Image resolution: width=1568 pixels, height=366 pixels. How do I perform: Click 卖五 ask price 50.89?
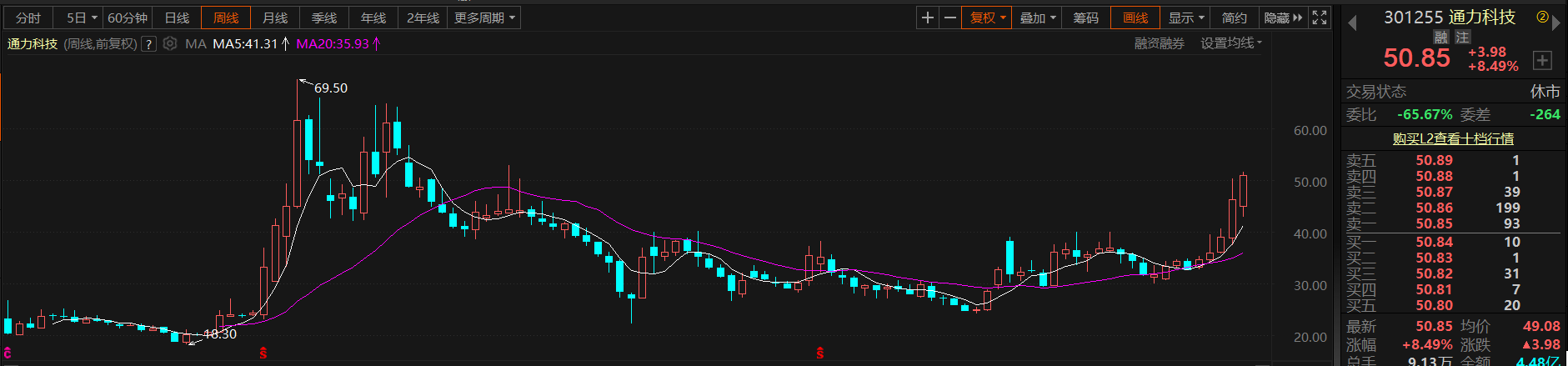[x=1434, y=160]
